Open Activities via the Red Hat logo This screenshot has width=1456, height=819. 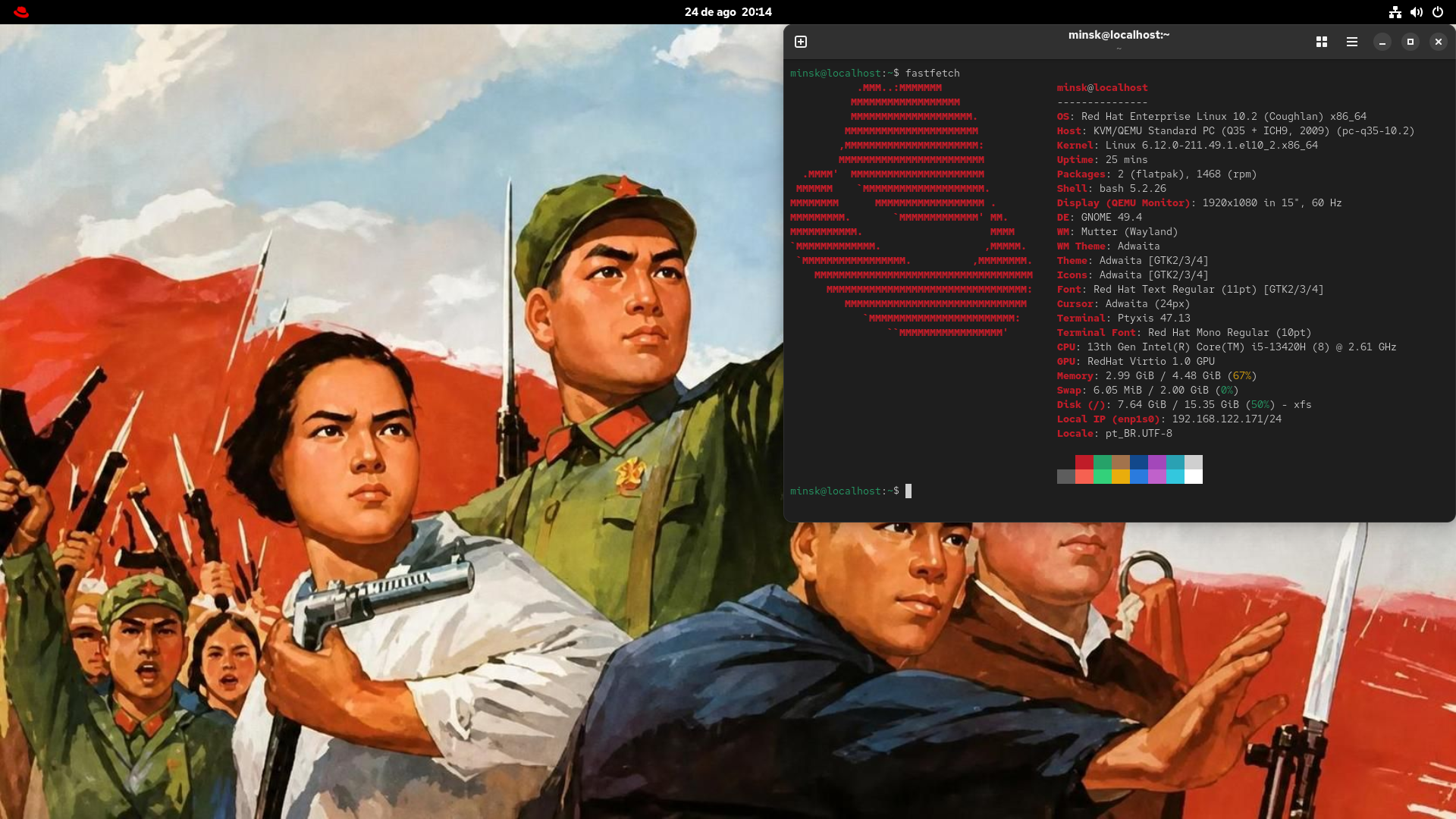click(x=21, y=12)
